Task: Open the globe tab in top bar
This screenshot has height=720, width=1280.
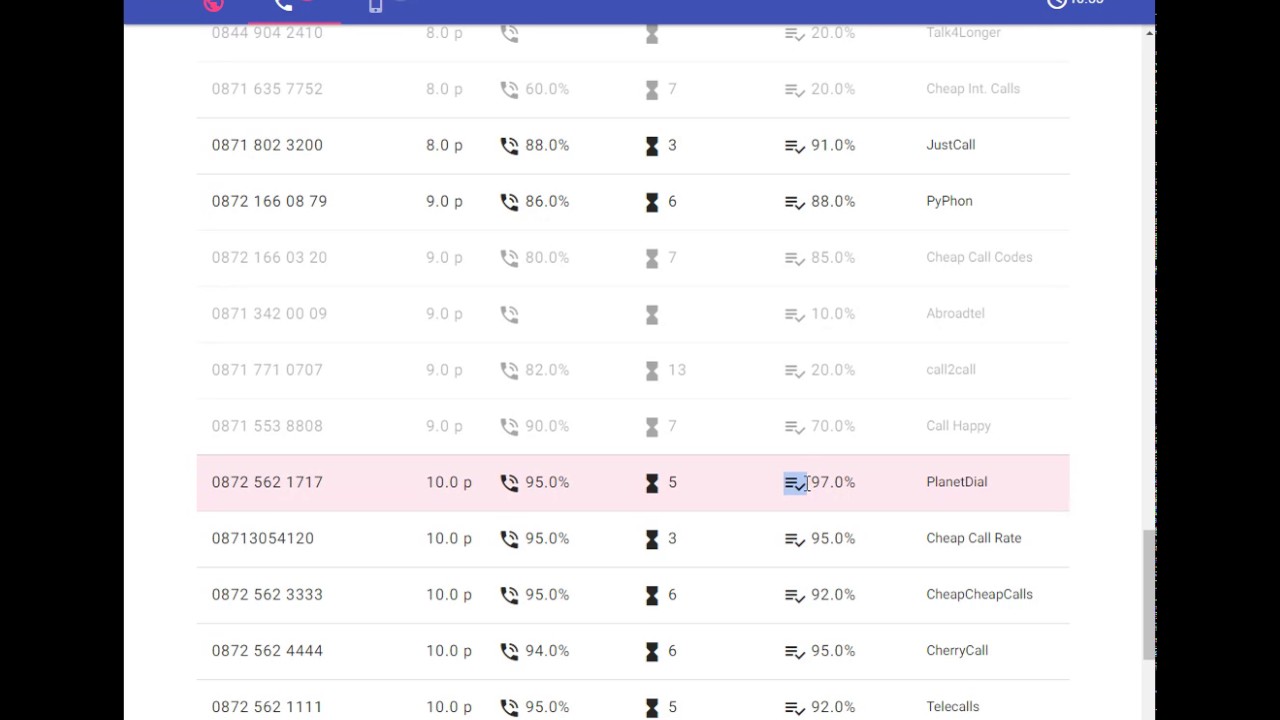Action: coord(213,5)
